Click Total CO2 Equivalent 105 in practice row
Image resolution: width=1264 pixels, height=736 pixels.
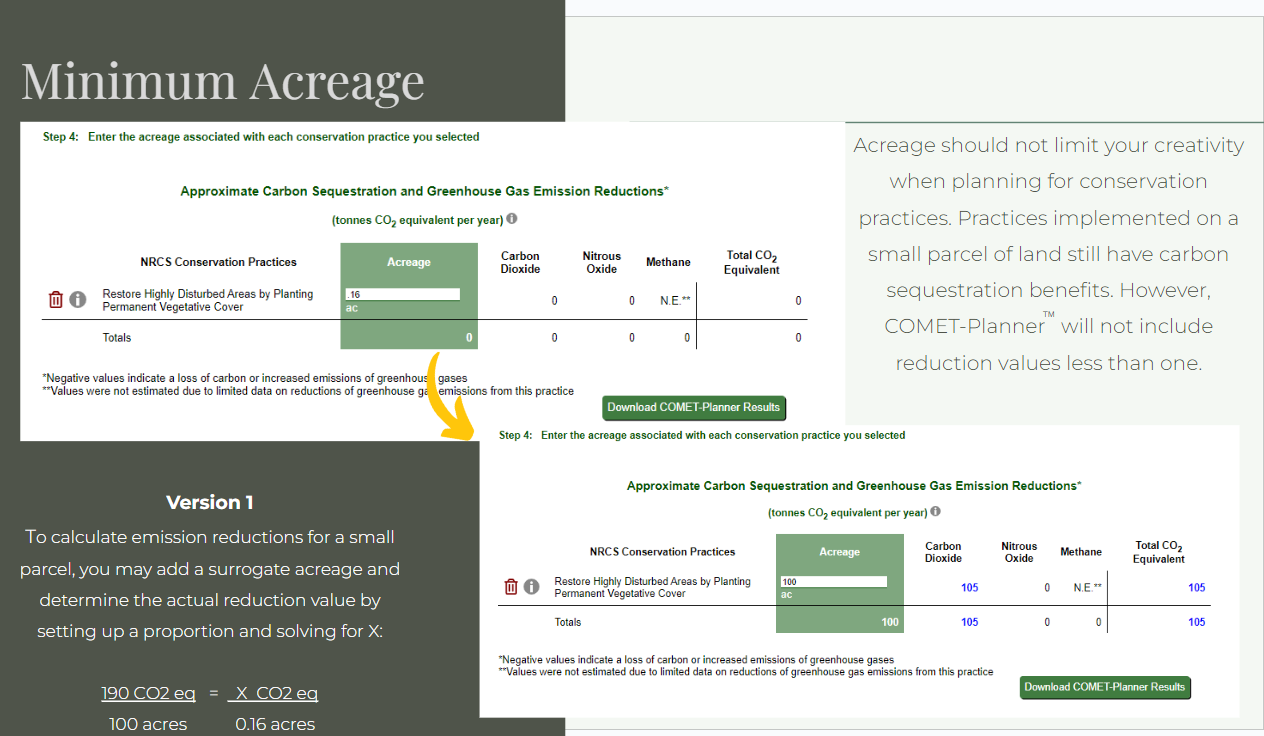pos(1196,588)
